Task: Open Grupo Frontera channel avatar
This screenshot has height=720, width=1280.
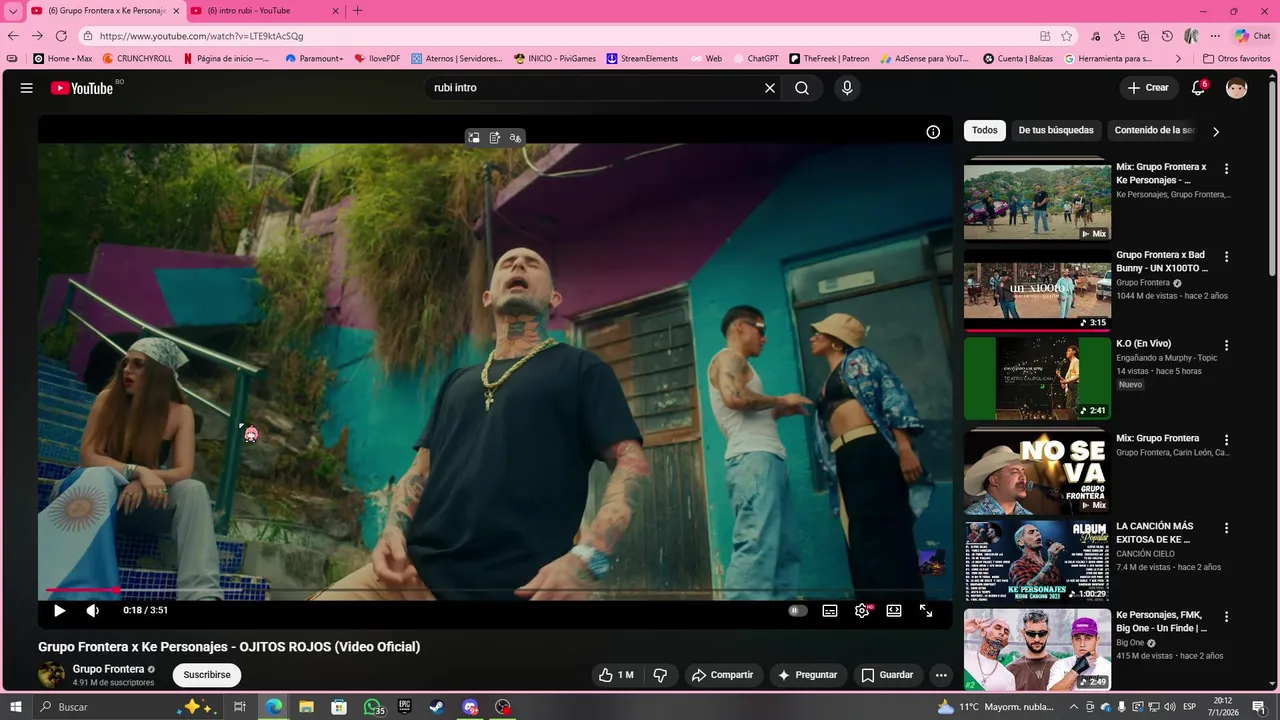Action: tap(51, 675)
